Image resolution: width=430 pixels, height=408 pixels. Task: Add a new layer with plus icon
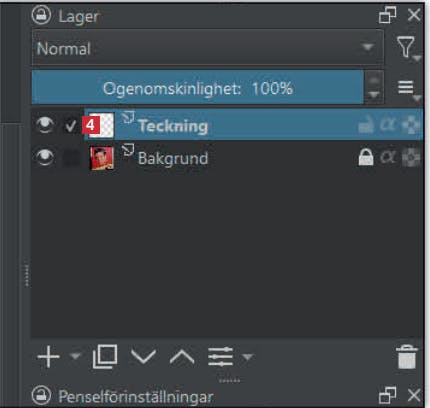click(49, 357)
